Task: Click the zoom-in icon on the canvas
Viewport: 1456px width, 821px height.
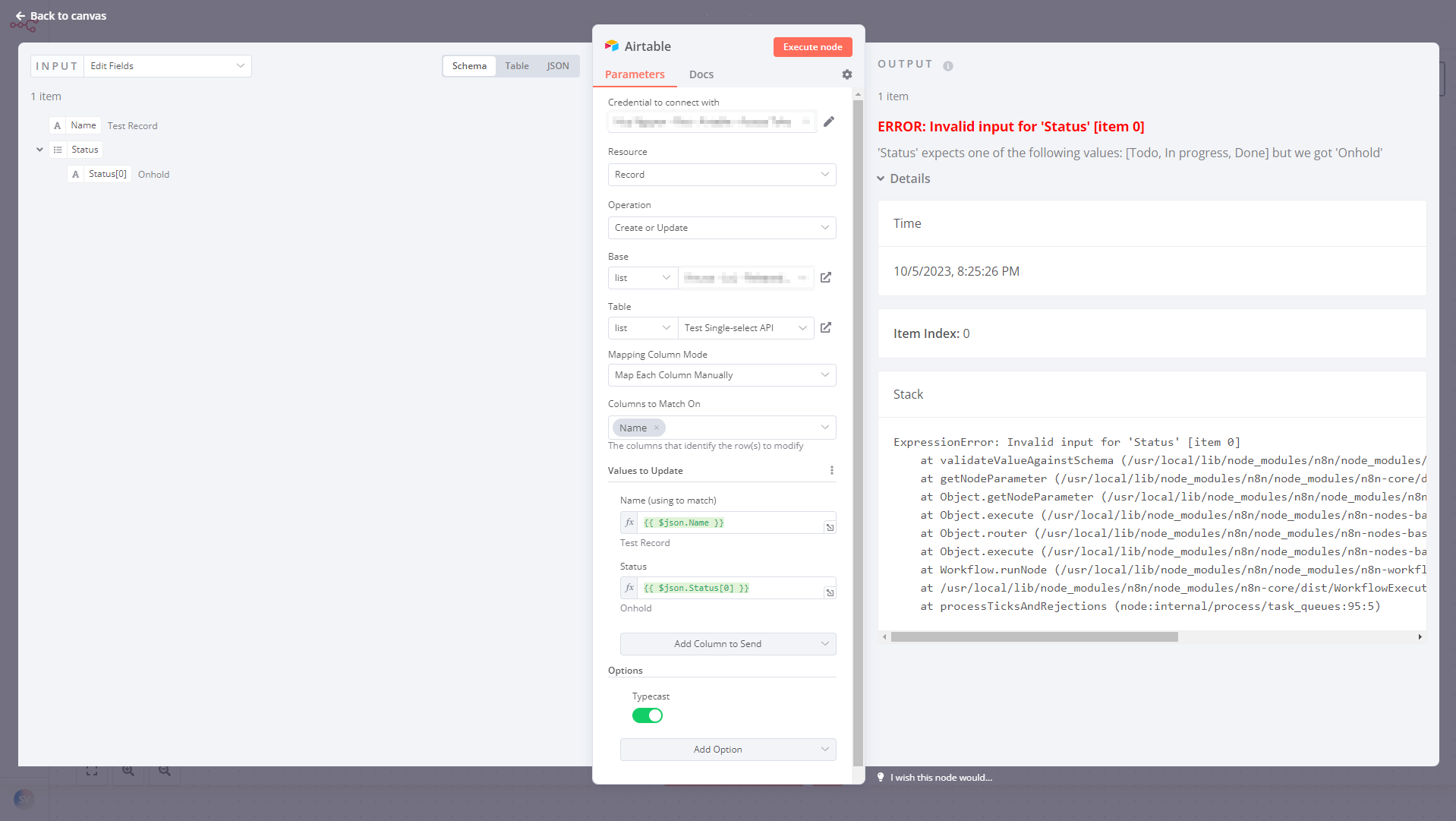Action: (128, 770)
